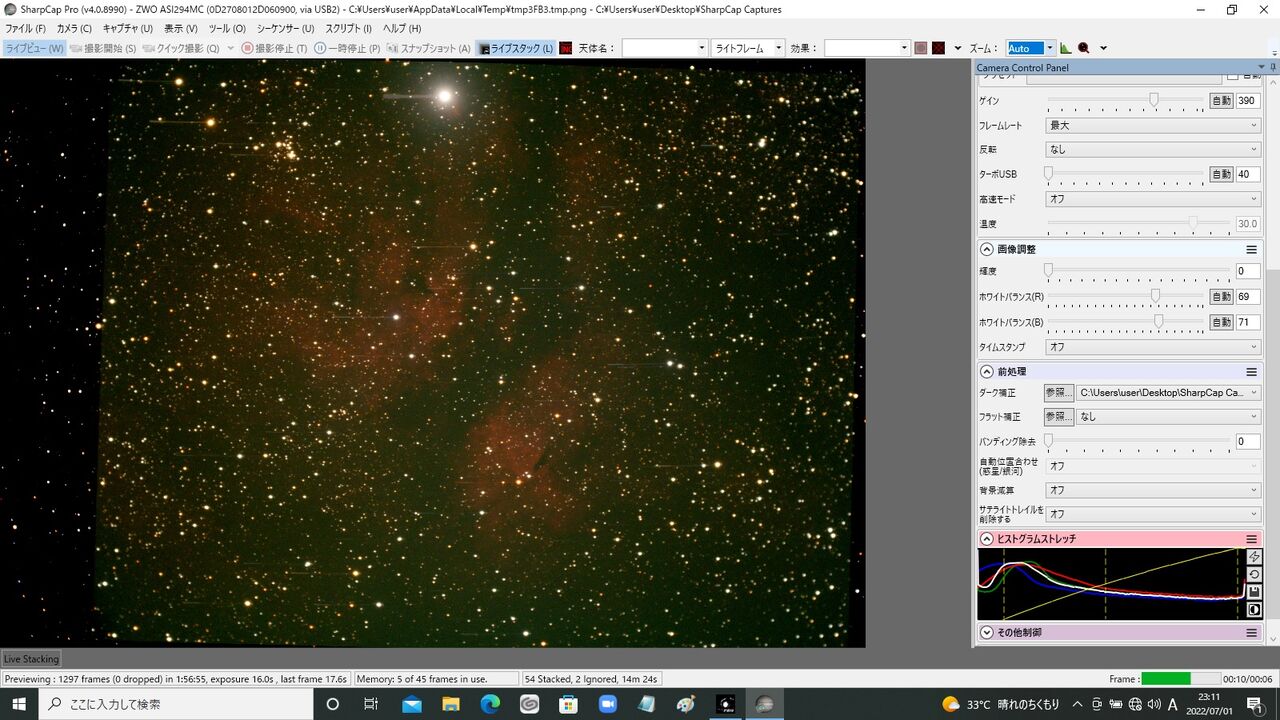This screenshot has width=1280, height=720.
Task: Click Pause (一時停止) toolbar button
Action: pyautogui.click(x=347, y=48)
